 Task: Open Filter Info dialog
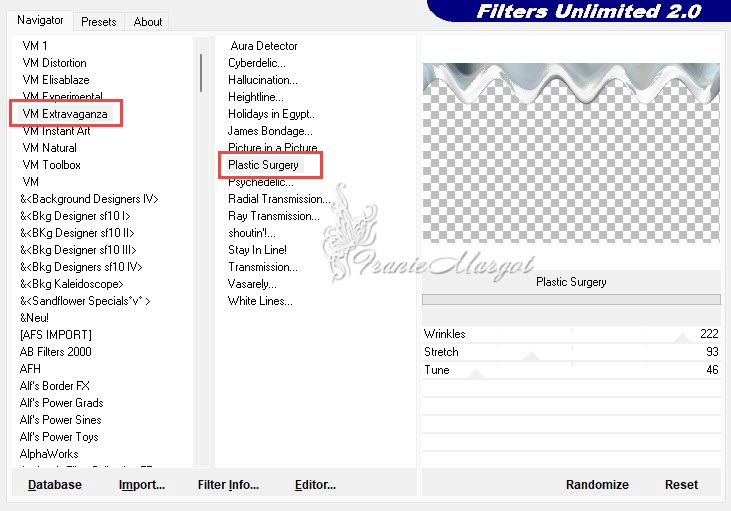click(228, 485)
